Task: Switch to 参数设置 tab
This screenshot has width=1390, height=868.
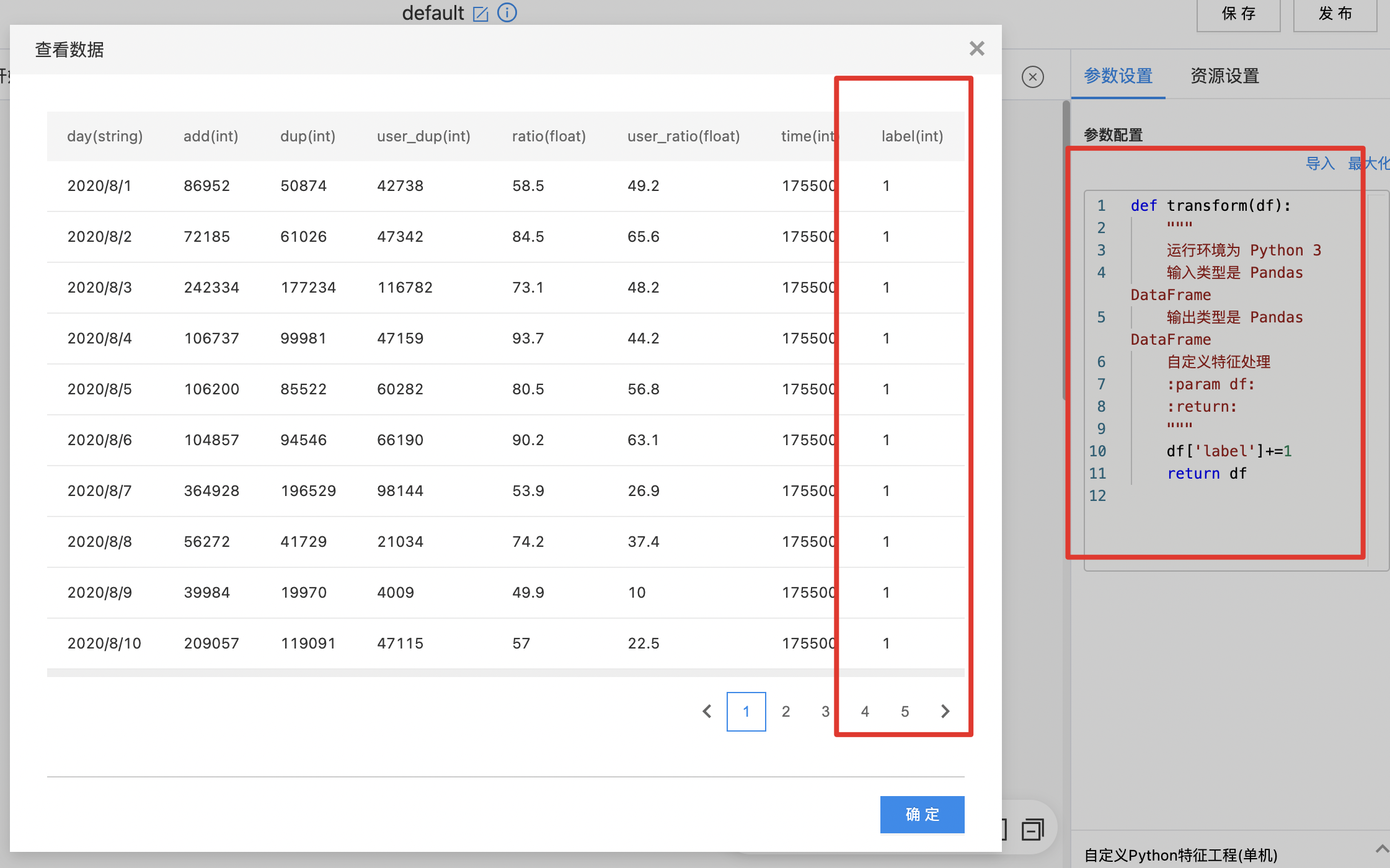Action: click(x=1118, y=76)
